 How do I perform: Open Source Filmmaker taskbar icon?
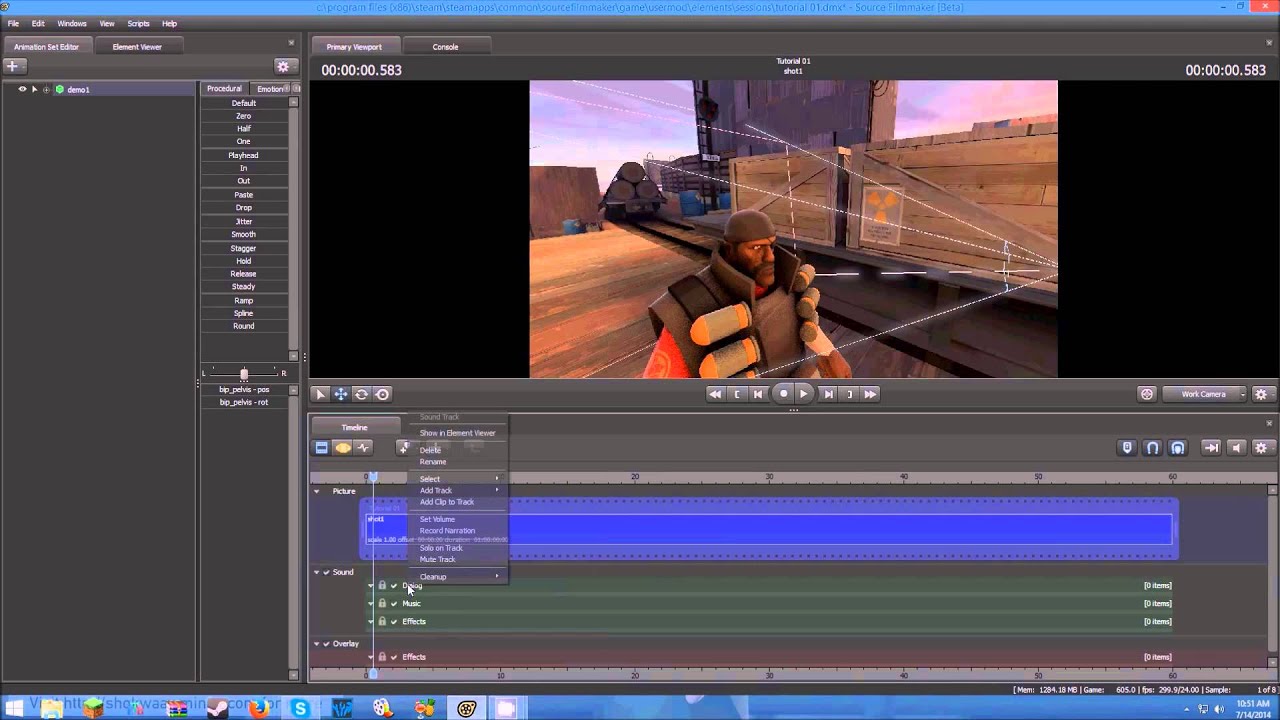coord(466,708)
